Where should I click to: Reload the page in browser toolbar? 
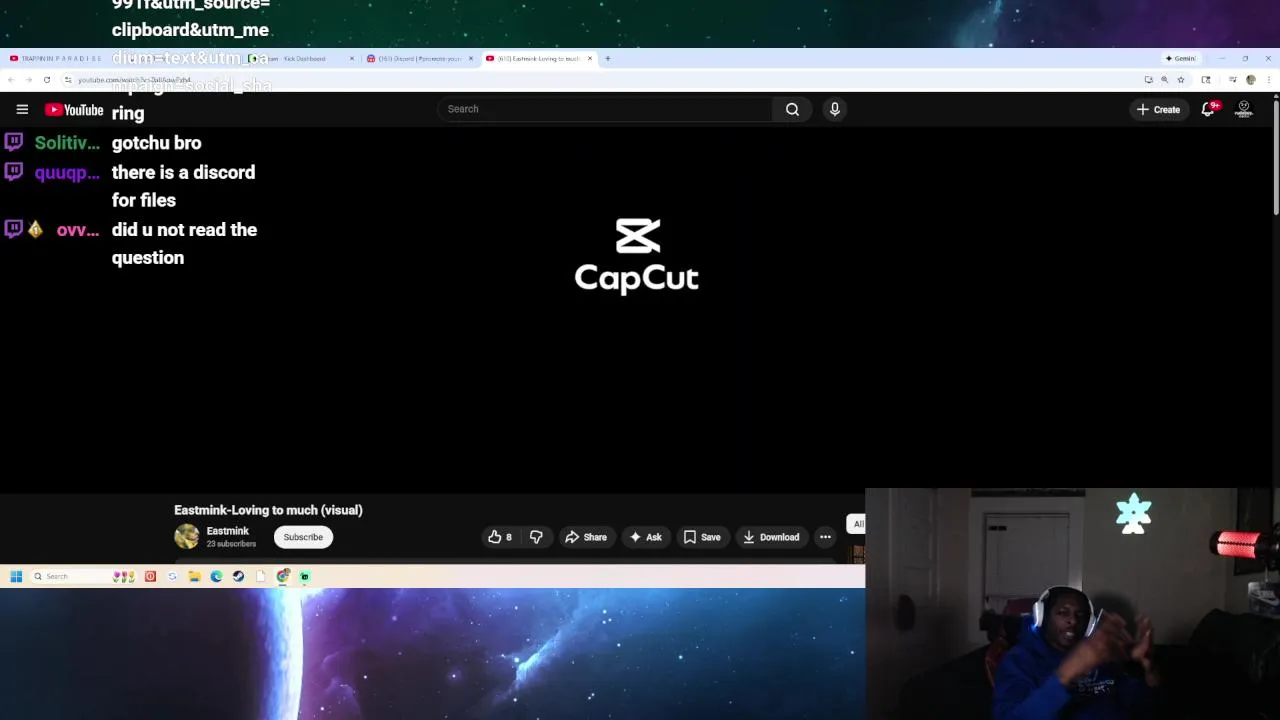(46, 80)
